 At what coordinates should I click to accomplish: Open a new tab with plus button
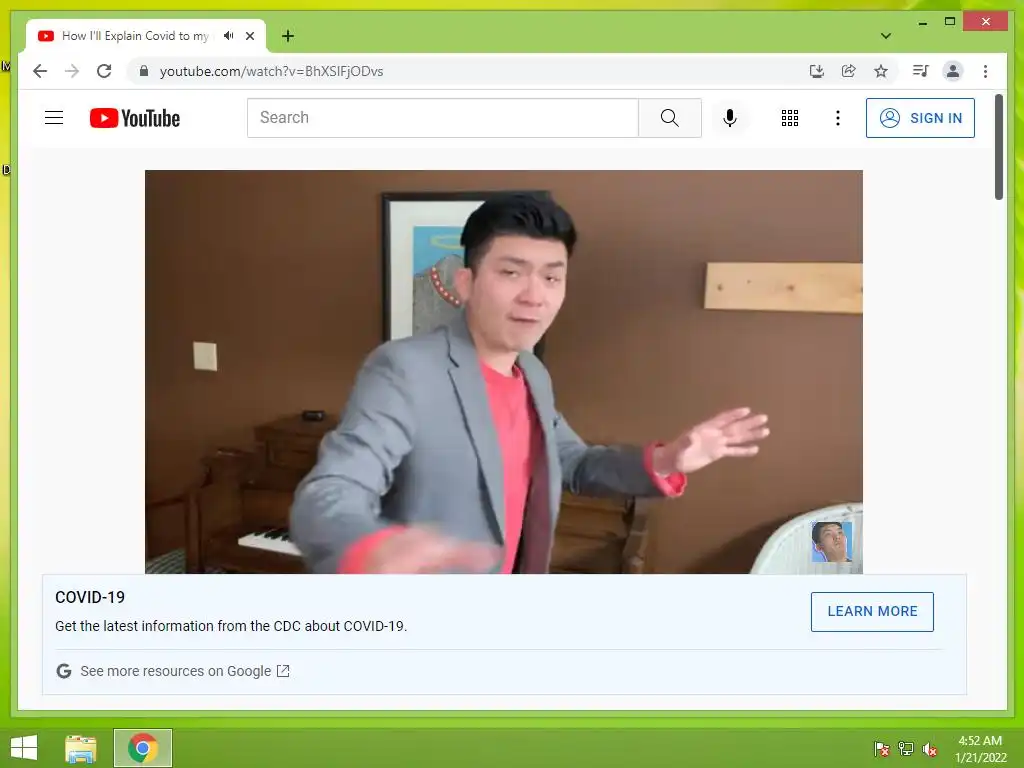coord(288,36)
